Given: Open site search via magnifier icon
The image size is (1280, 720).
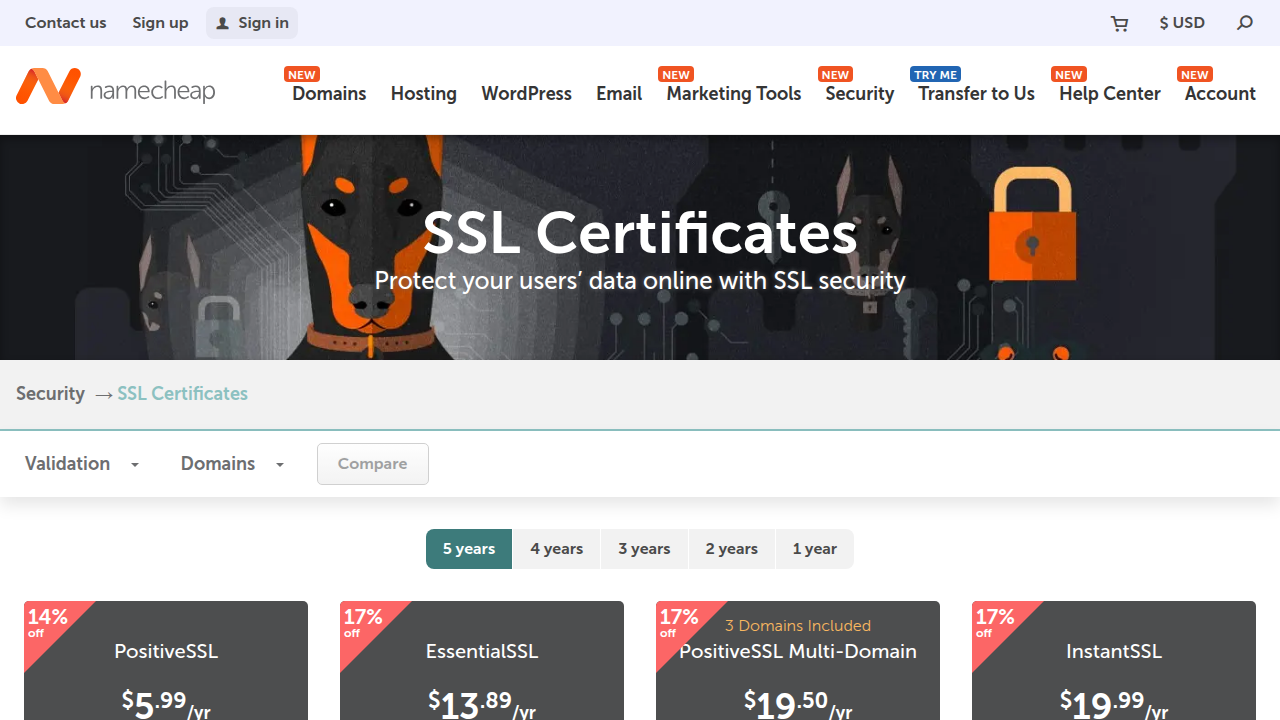Looking at the screenshot, I should [1245, 23].
